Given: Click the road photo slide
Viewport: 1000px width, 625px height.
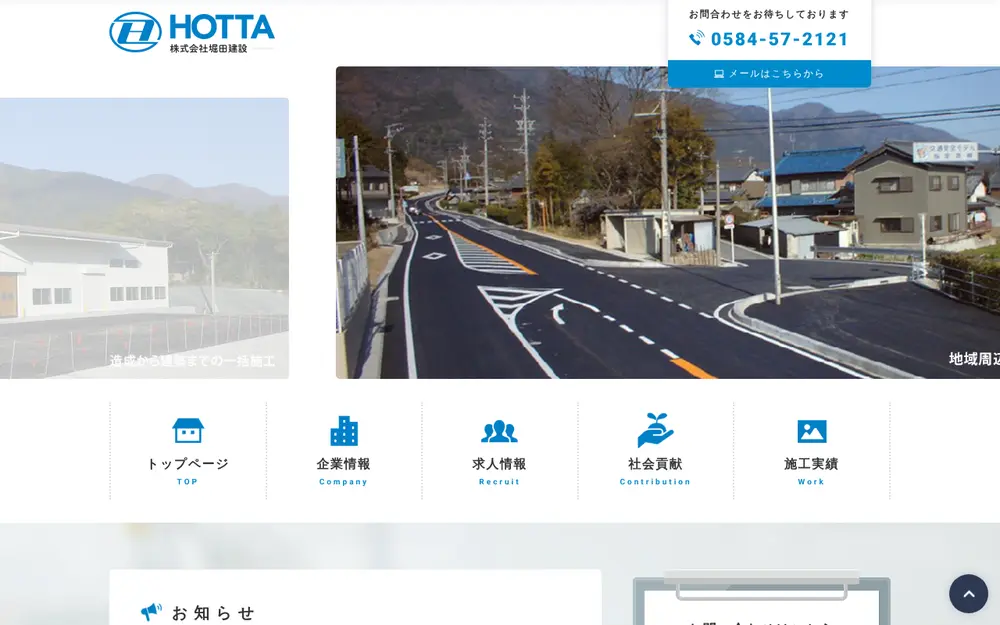Looking at the screenshot, I should [668, 223].
